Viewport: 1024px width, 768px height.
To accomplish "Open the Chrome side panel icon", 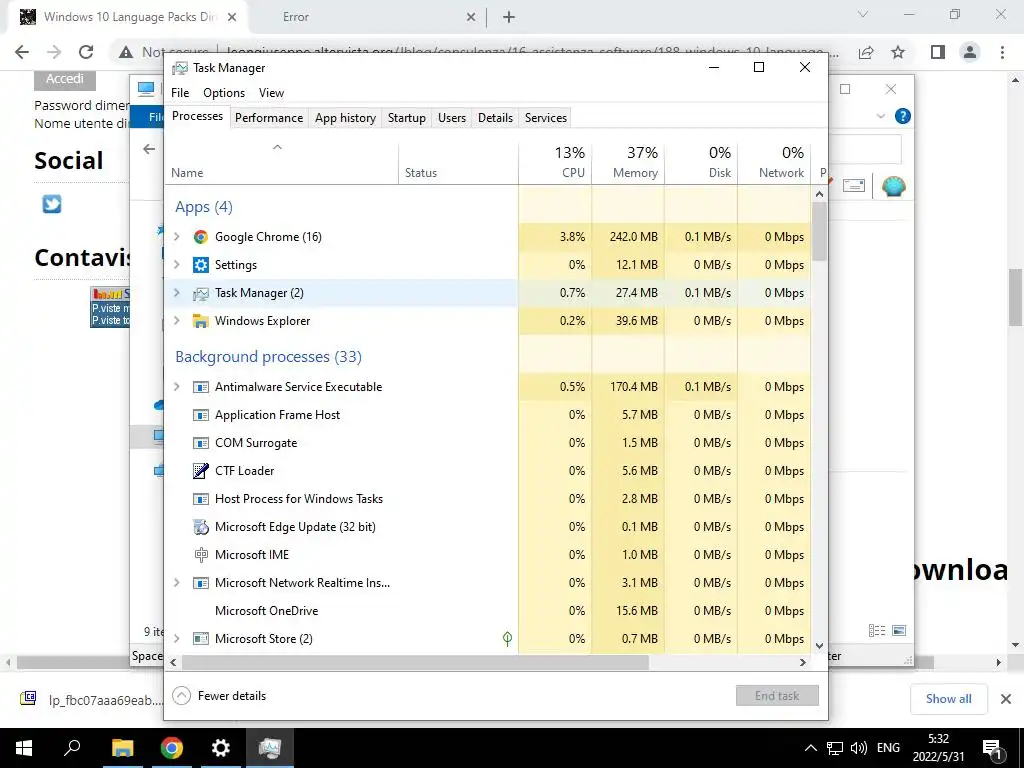I will click(938, 52).
